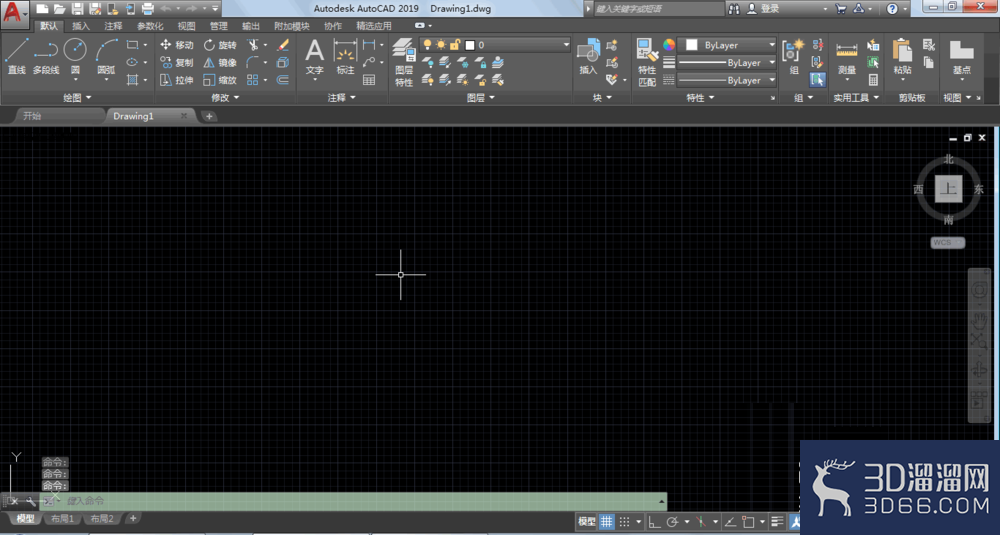Image resolution: width=1000 pixels, height=535 pixels.
Task: Add a new drawing tab with plus button
Action: coord(209,116)
